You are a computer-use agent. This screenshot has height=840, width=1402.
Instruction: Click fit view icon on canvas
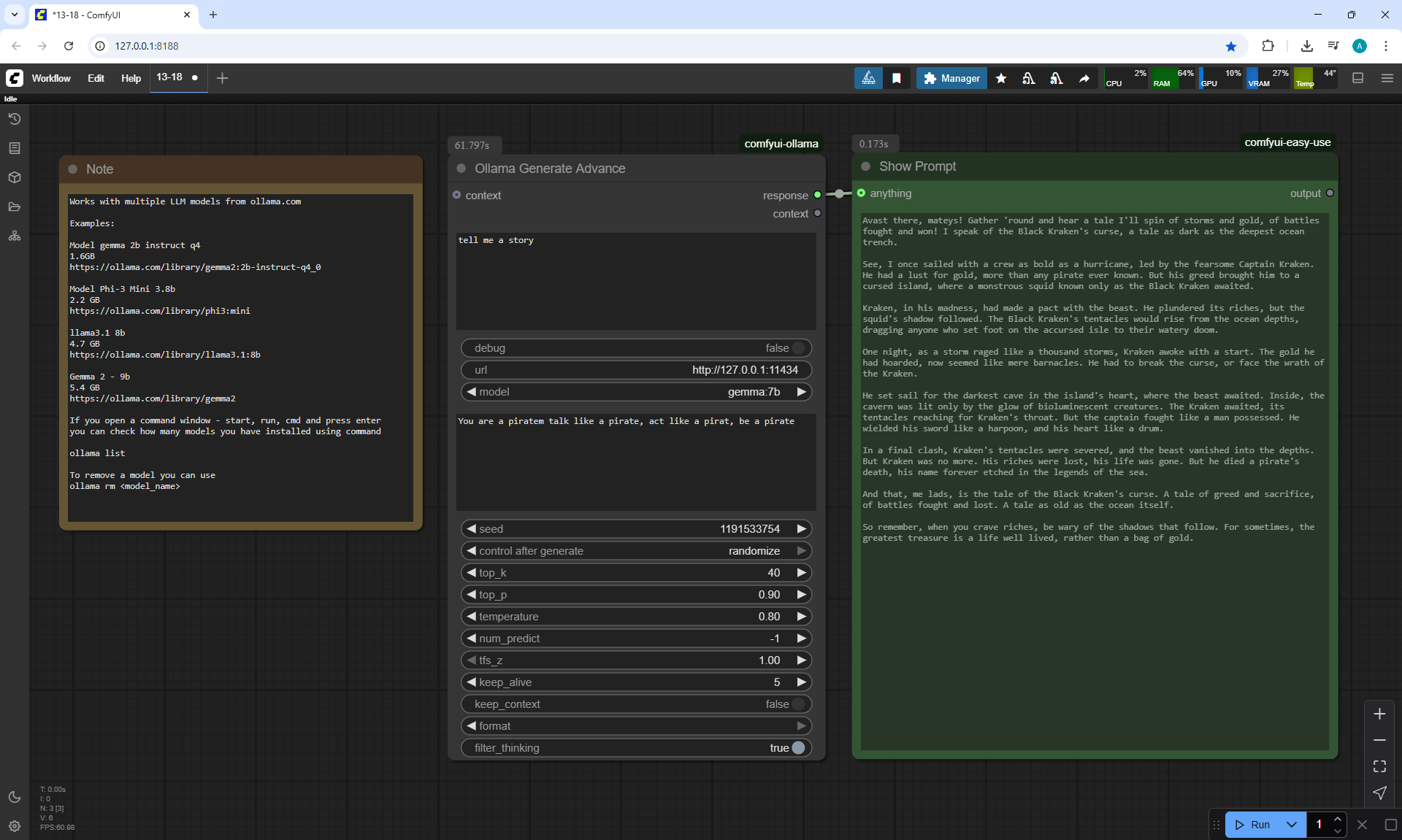[1379, 766]
